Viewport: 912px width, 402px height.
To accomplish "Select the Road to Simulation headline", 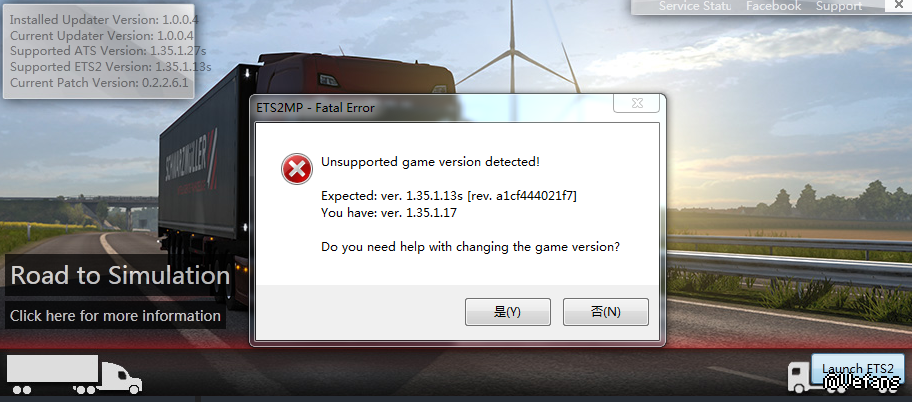I will click(x=120, y=275).
